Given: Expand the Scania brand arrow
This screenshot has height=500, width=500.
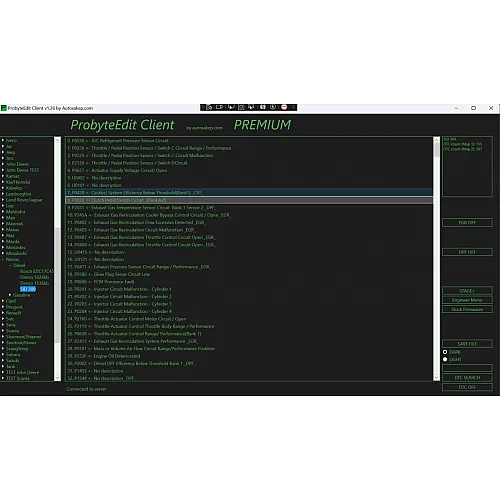Looking at the screenshot, I should [x=3, y=331].
